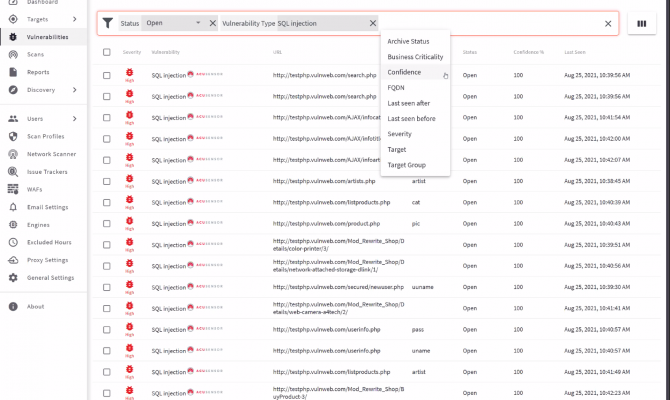The height and width of the screenshot is (400, 670).
Task: Click the 'pic' parameter cell
Action: click(x=415, y=224)
